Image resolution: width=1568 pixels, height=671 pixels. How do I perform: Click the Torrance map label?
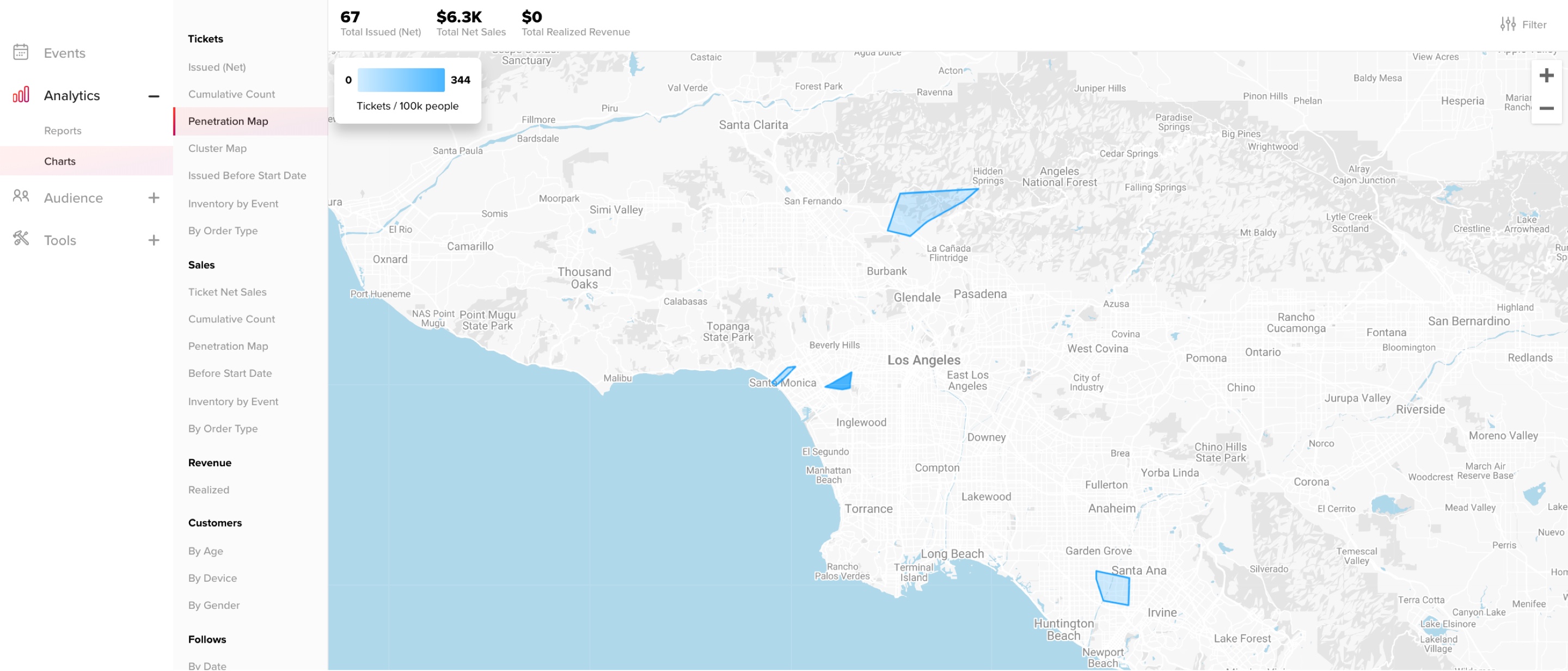pyautogui.click(x=868, y=509)
